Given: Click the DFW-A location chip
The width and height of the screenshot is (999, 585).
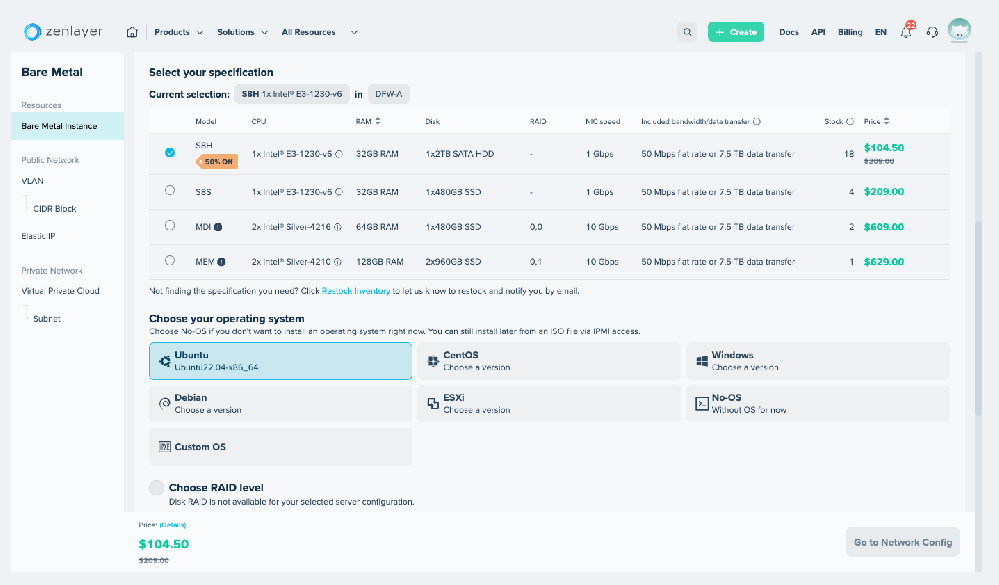Looking at the screenshot, I should tap(389, 94).
